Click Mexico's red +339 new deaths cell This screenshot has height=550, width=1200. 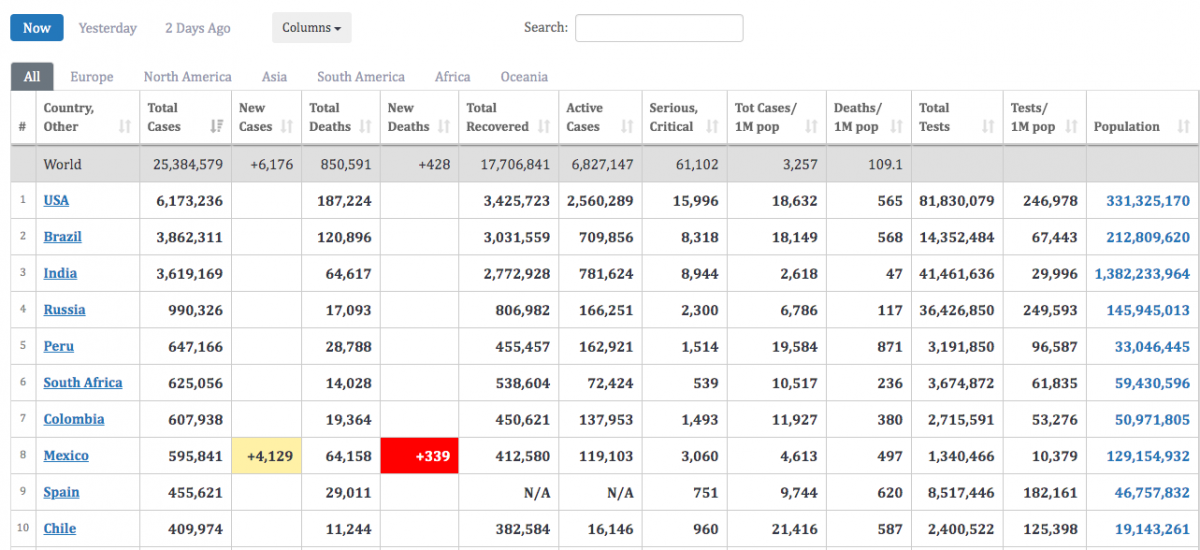pos(419,456)
